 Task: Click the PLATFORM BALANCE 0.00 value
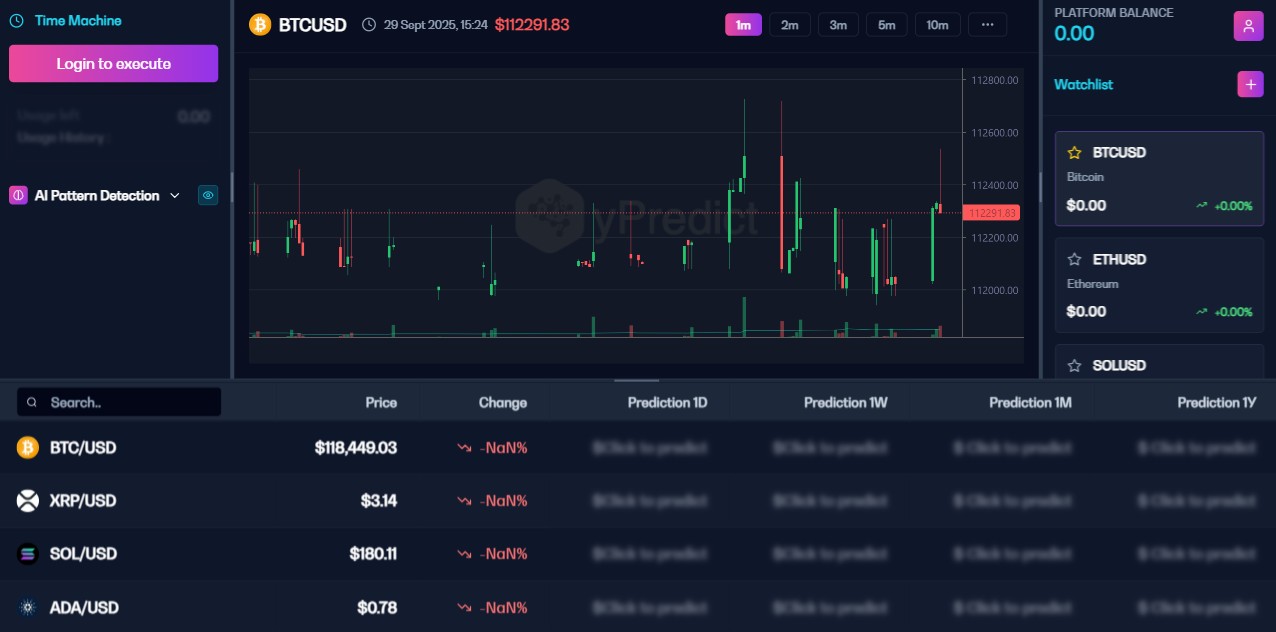coord(1074,34)
